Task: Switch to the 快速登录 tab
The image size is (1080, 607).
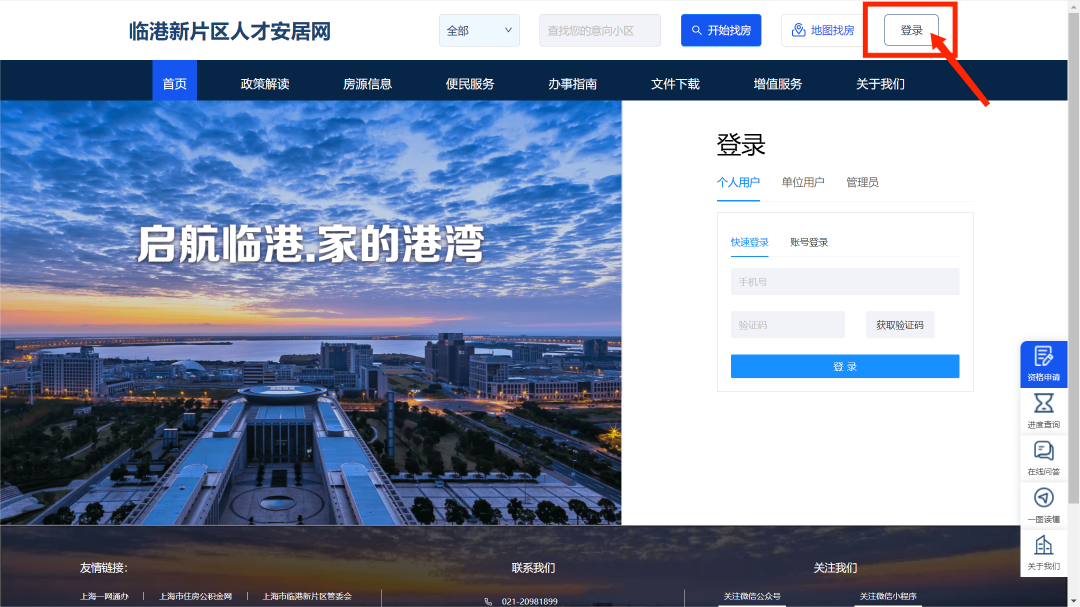Action: [749, 243]
